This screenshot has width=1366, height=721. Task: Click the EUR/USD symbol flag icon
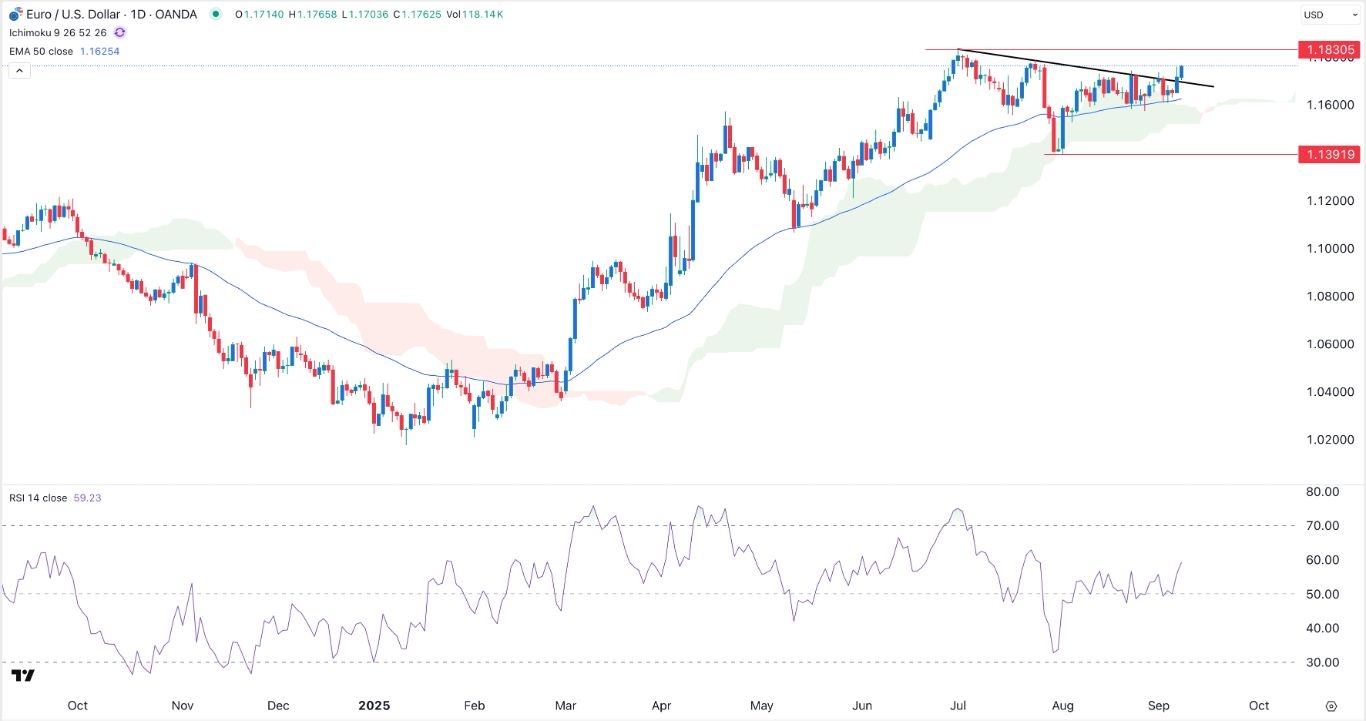tap(16, 14)
